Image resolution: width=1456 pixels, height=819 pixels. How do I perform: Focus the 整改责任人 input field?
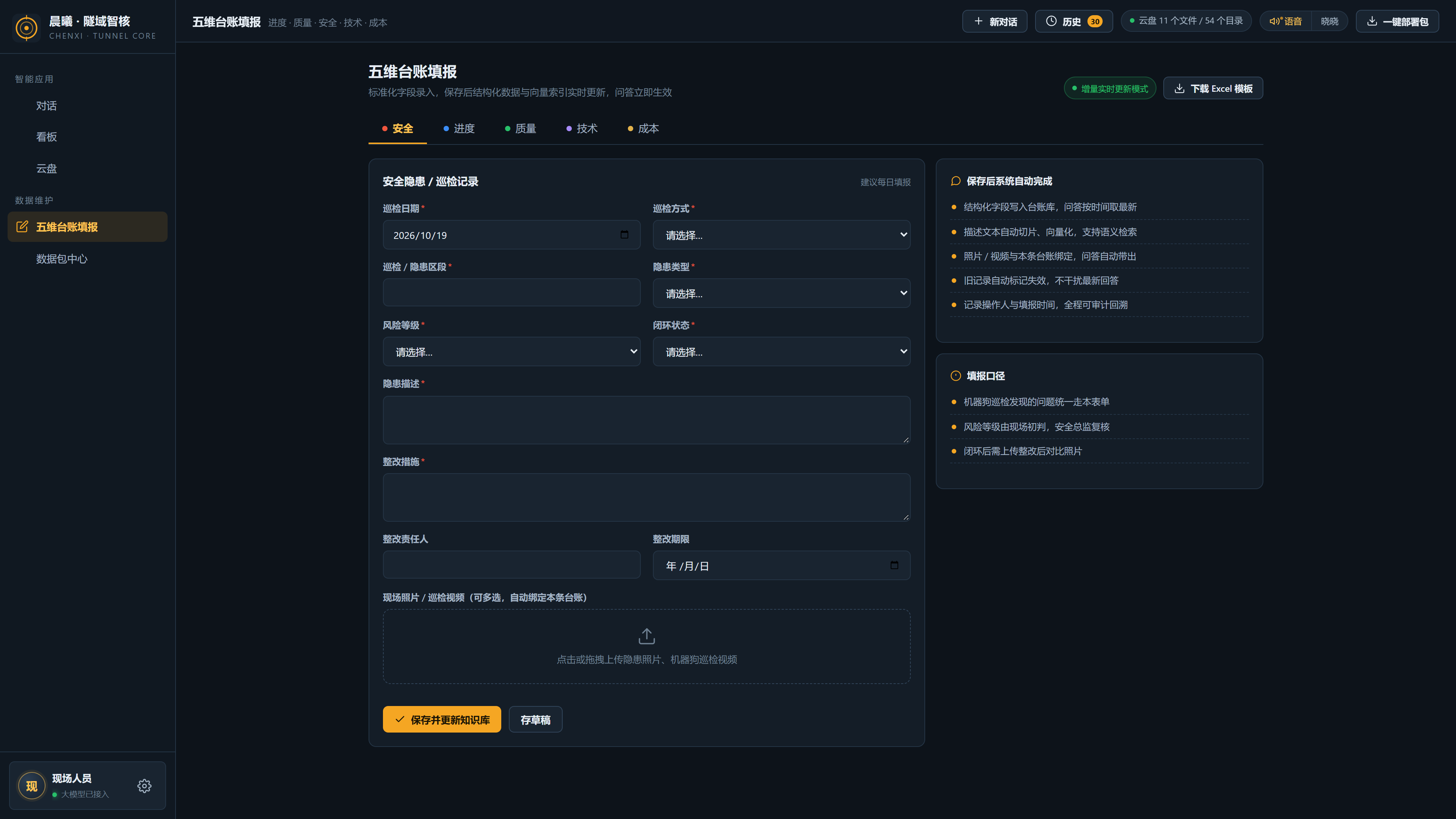[511, 565]
